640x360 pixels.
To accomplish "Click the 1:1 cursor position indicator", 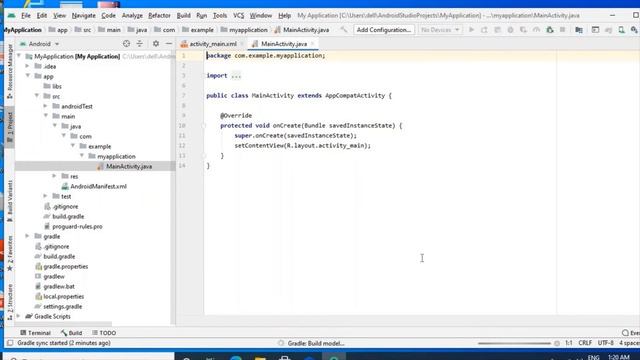I will tap(569, 343).
